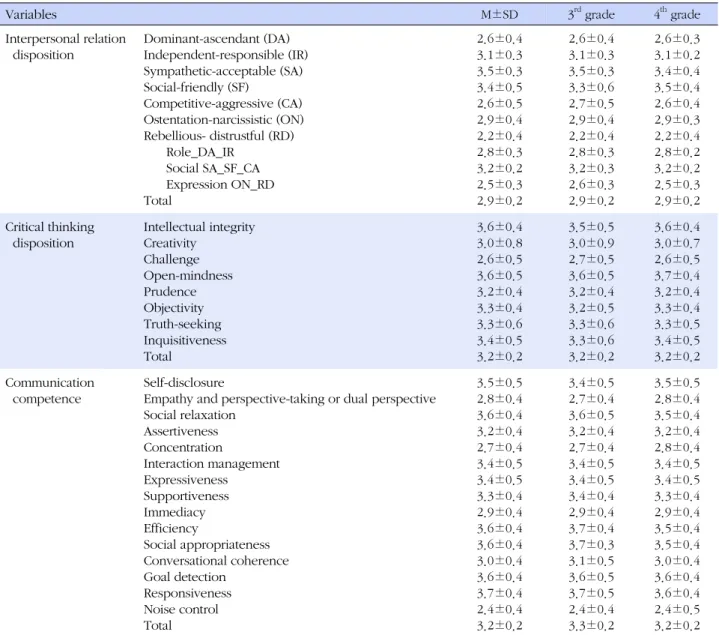Click 'Sympathetic-acceptable (SA)' row label
This screenshot has width=719, height=635.
(x=223, y=72)
